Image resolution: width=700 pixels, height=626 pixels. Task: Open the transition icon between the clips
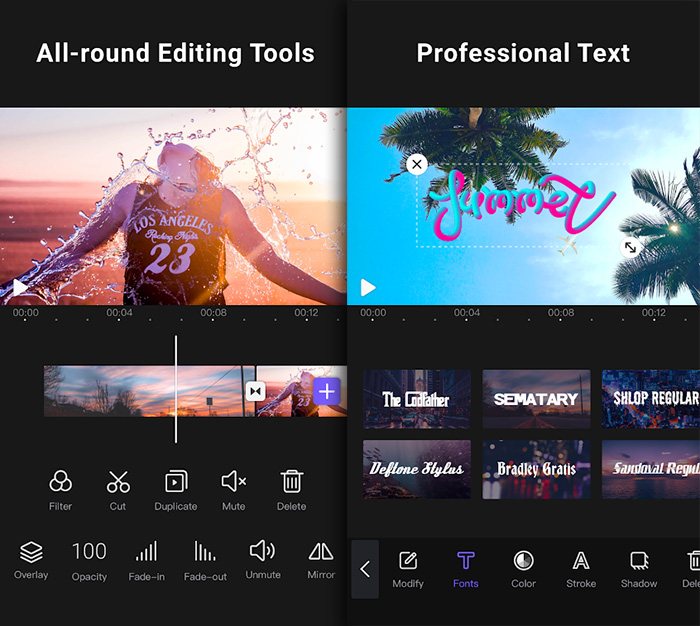(256, 392)
